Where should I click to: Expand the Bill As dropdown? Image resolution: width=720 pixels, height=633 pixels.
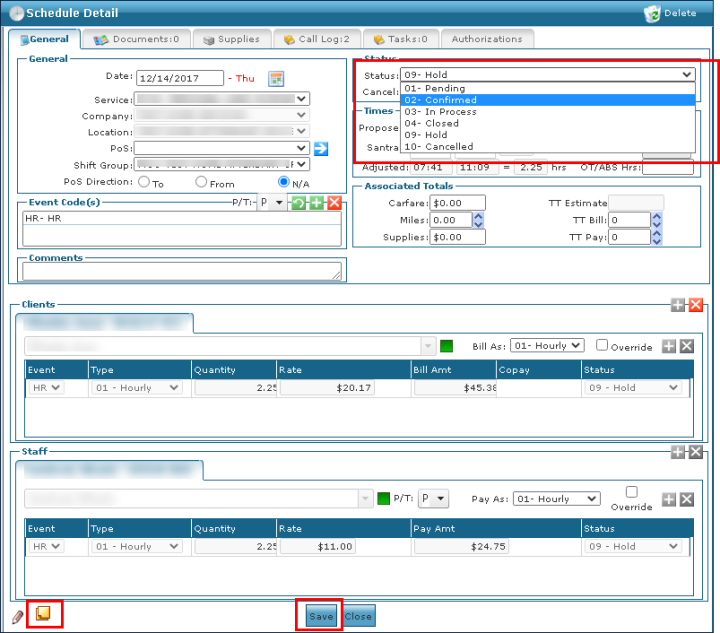pyautogui.click(x=546, y=346)
